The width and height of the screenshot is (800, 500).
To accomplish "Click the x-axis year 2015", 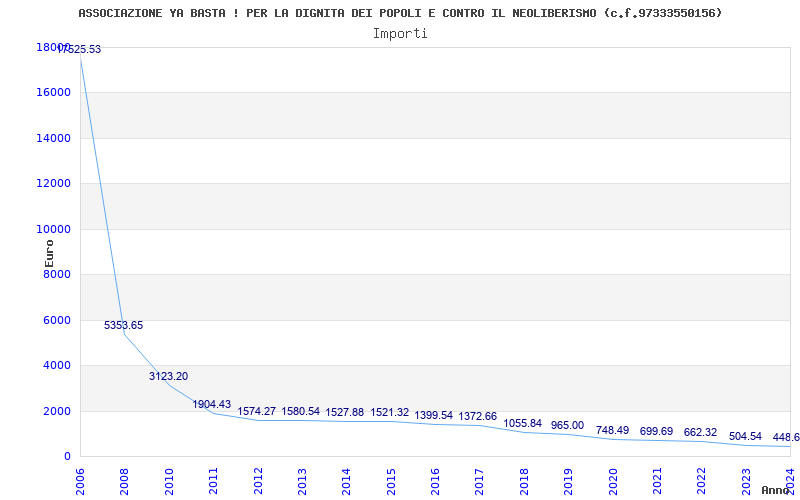I will (x=391, y=481).
